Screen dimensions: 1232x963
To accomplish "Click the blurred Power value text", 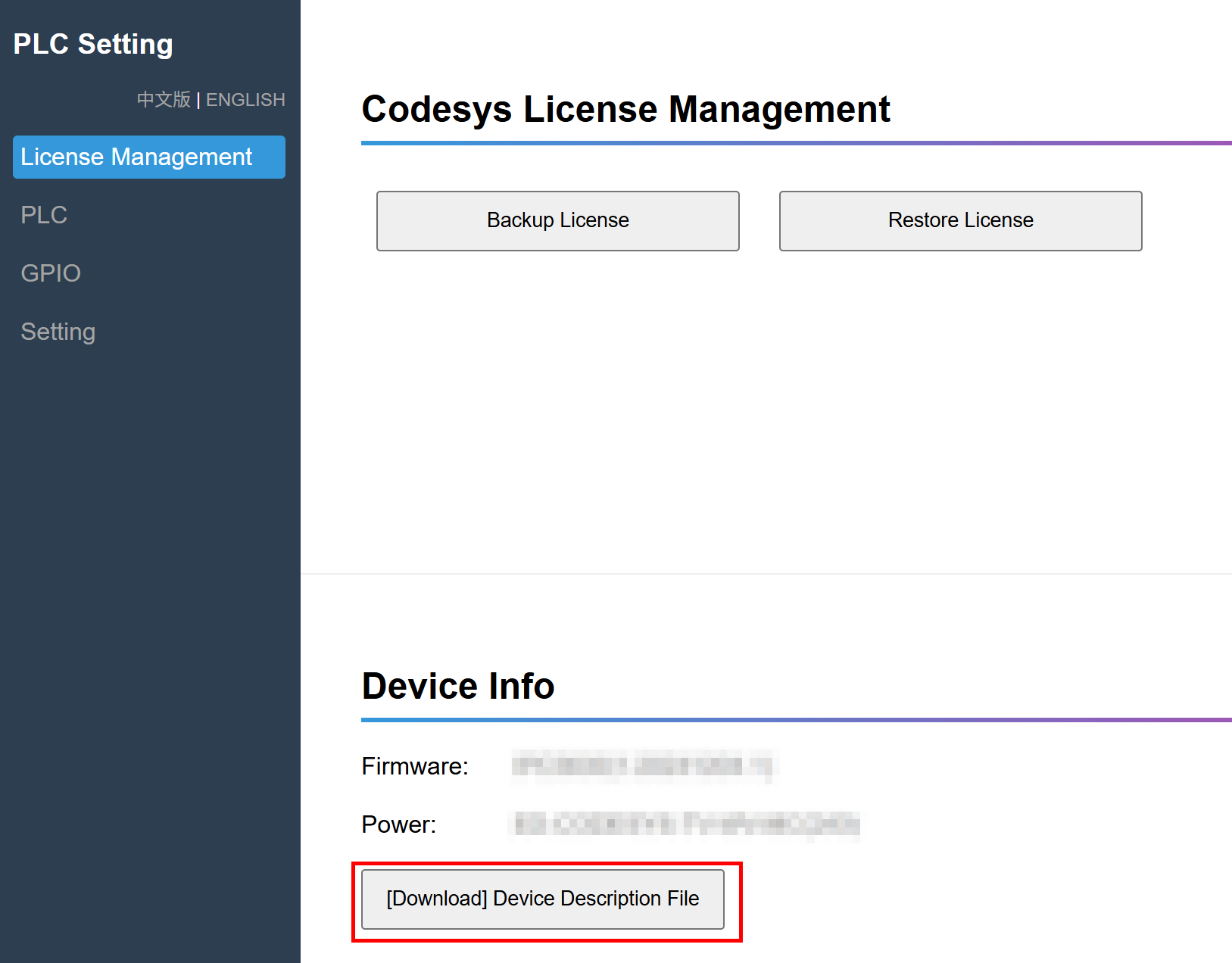I will point(686,824).
